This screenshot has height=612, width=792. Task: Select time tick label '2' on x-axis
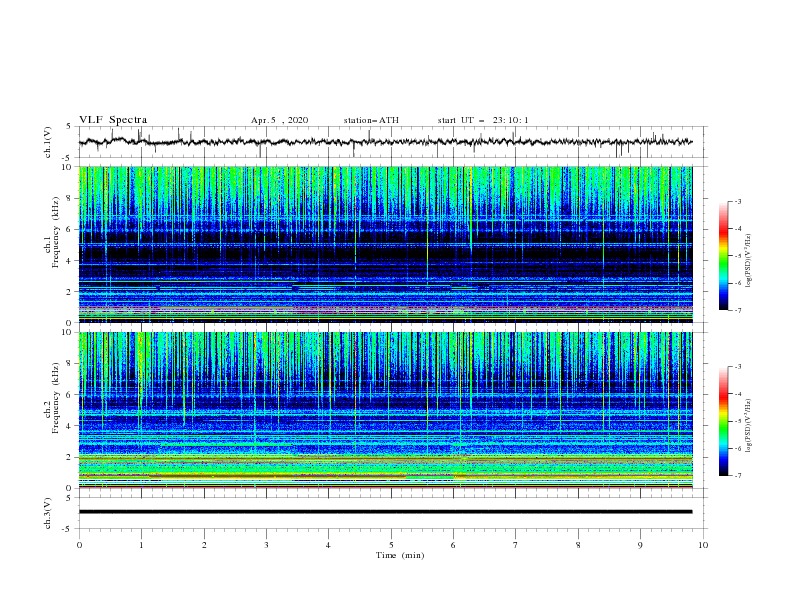click(x=204, y=545)
